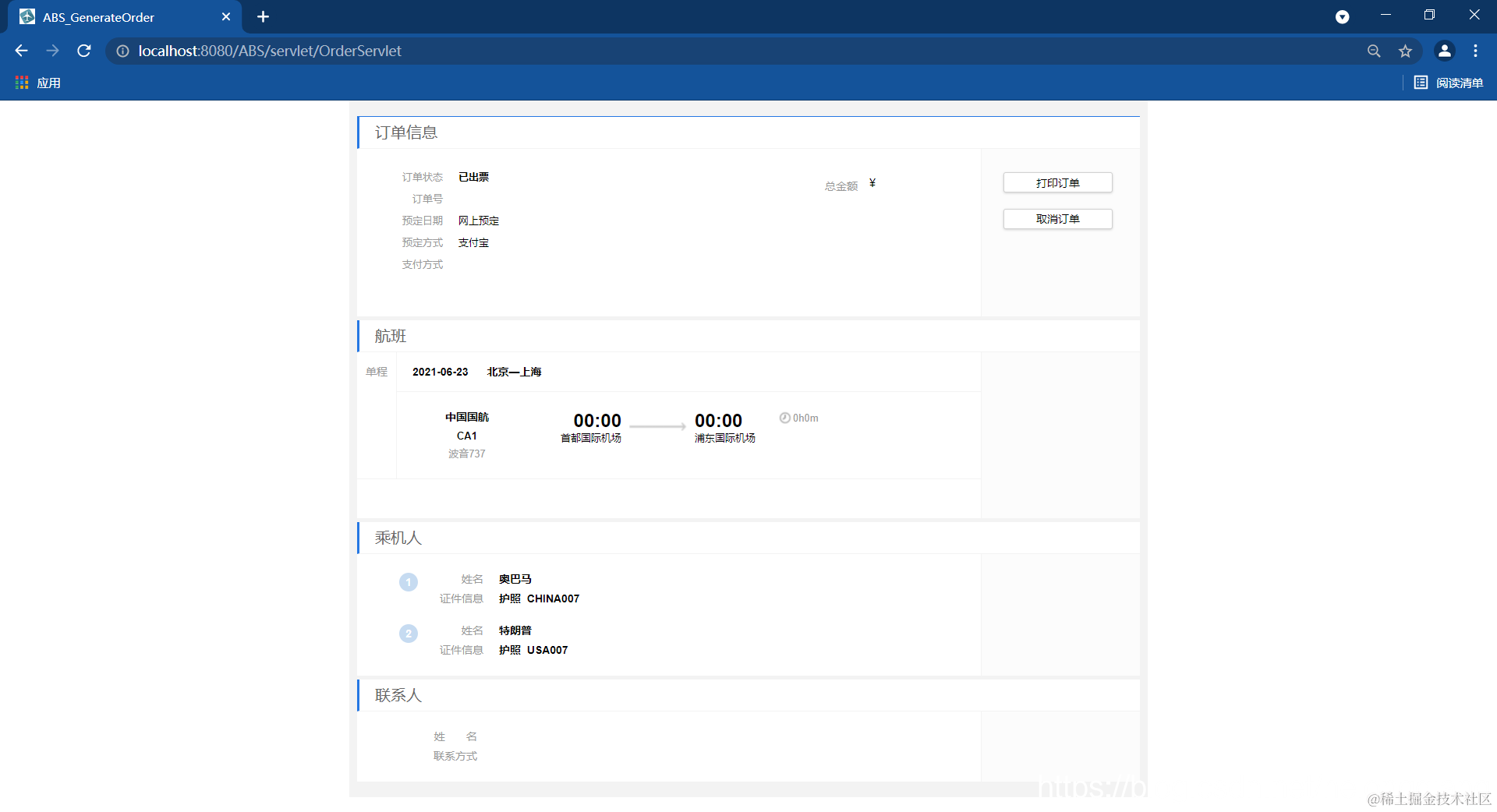Screen dimensions: 1497x812
Task: Bookmark this page with the star
Action: [x=1405, y=51]
